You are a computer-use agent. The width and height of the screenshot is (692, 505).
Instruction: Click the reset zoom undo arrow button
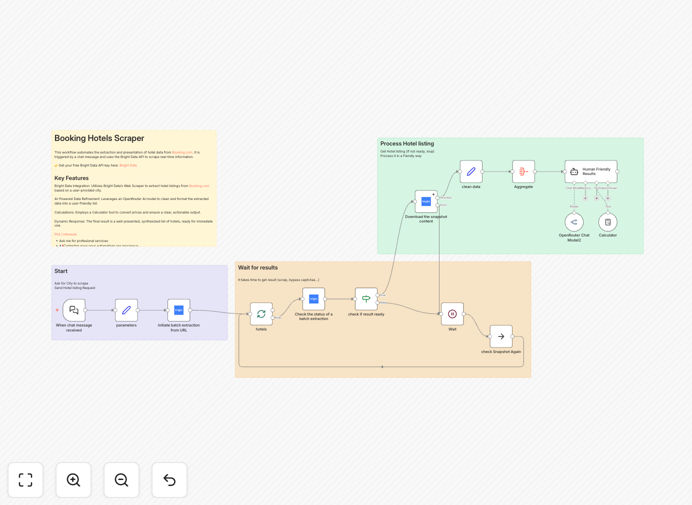coord(169,480)
